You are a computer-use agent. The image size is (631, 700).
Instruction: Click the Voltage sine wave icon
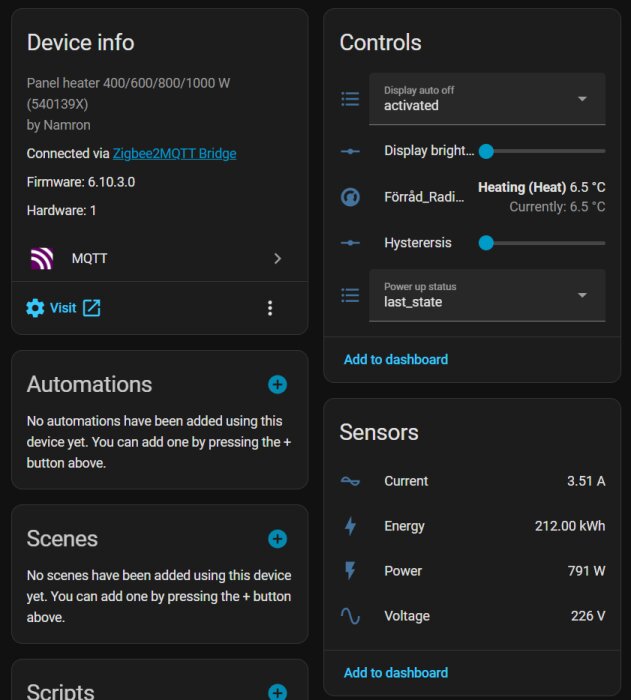coord(350,616)
